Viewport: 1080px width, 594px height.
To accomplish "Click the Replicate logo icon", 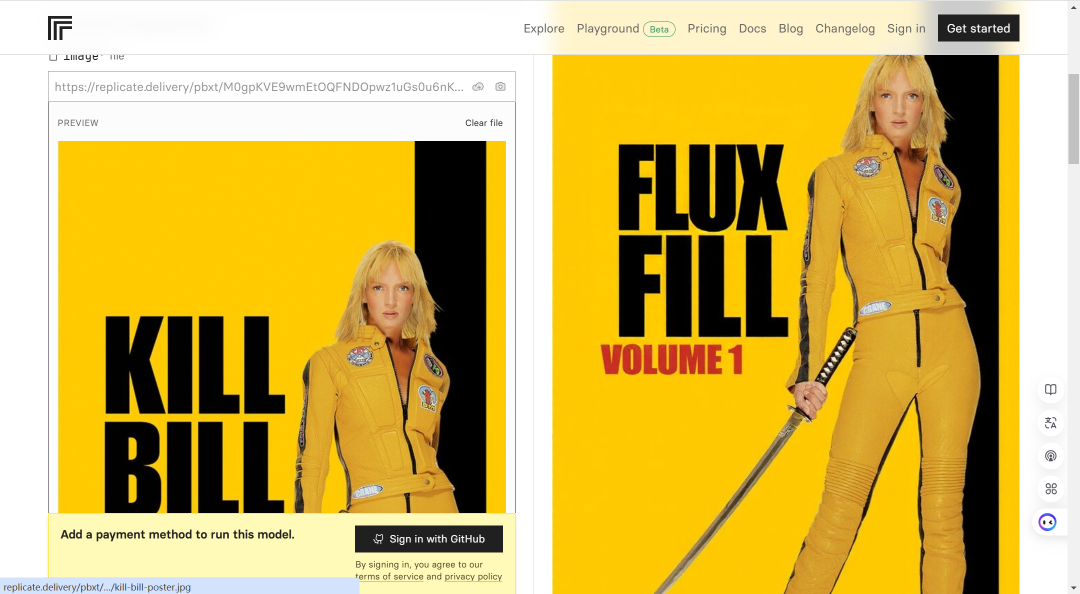I will (x=60, y=28).
